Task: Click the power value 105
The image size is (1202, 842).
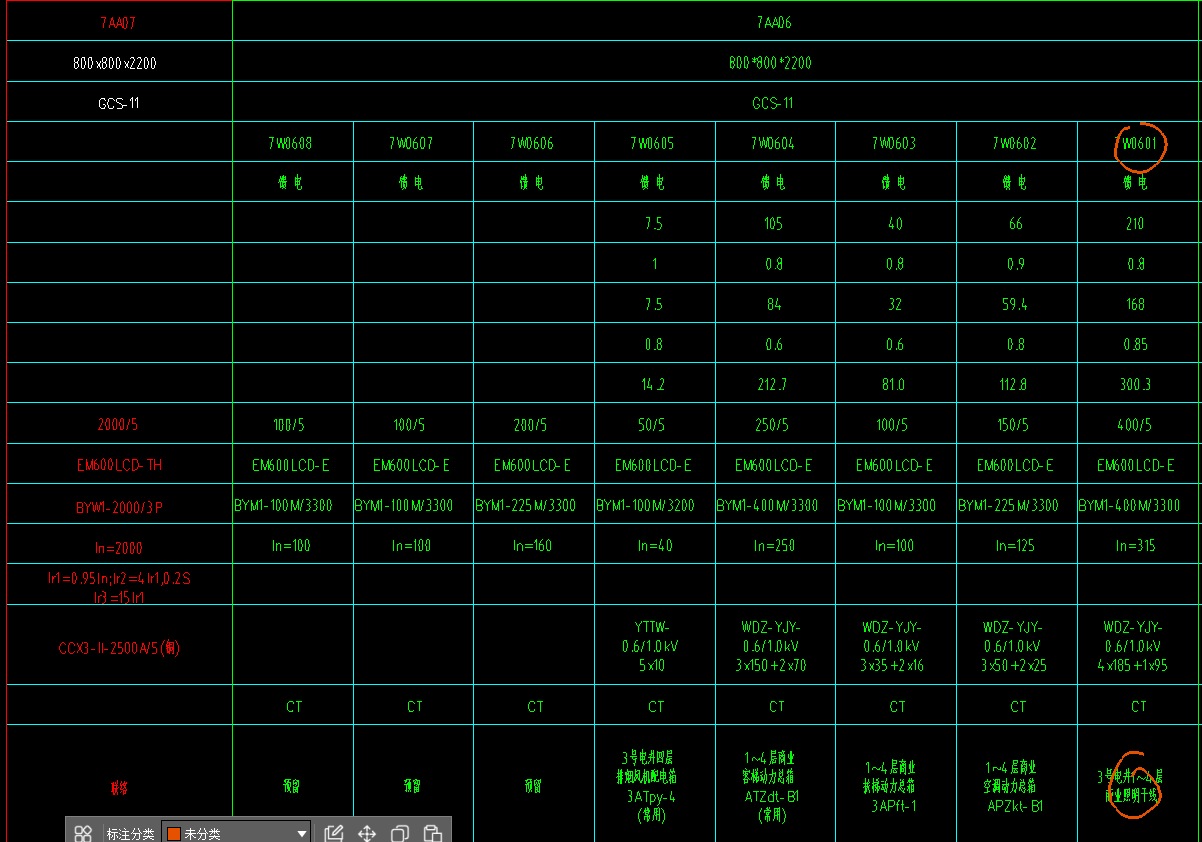Action: (x=773, y=224)
